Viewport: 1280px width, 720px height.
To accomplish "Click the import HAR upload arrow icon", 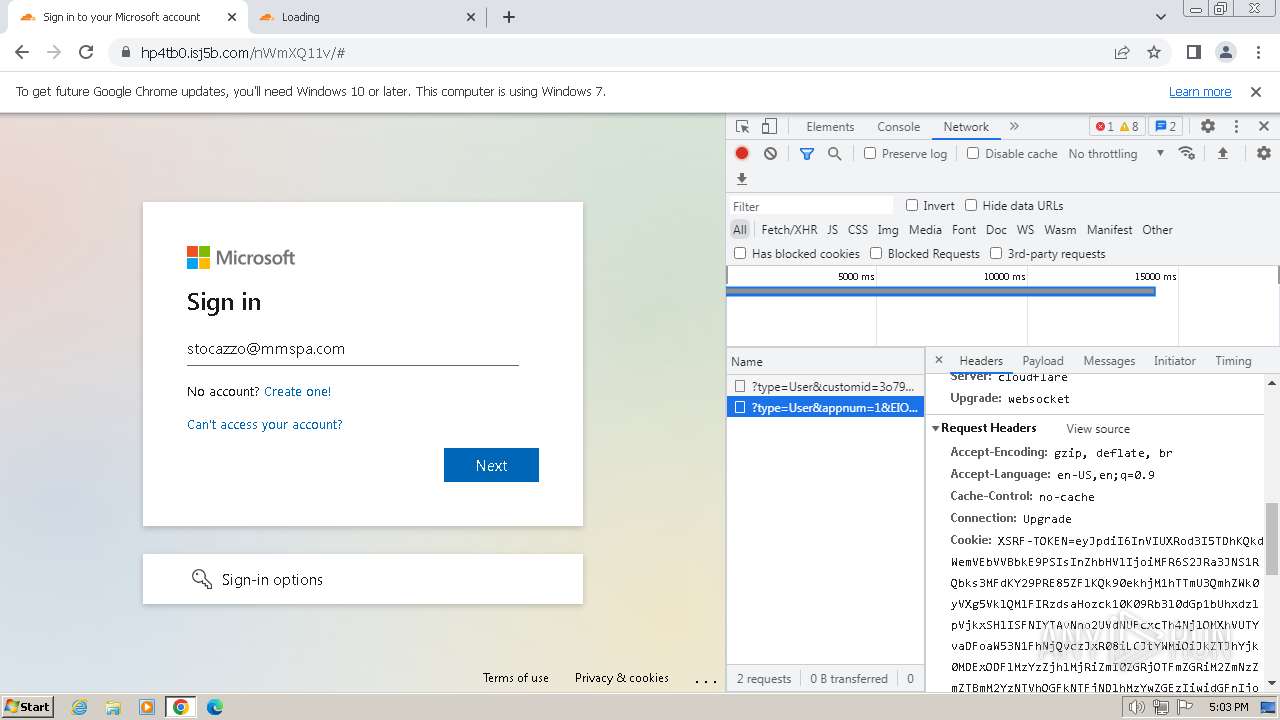I will (1222, 153).
